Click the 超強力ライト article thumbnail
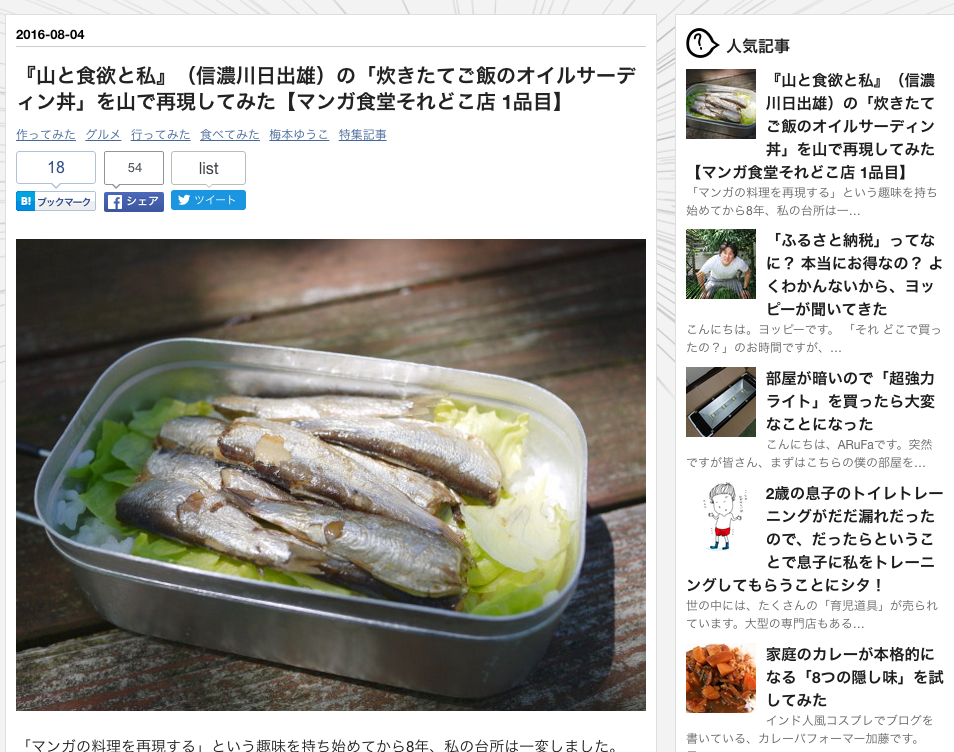The height and width of the screenshot is (752, 954). (721, 402)
